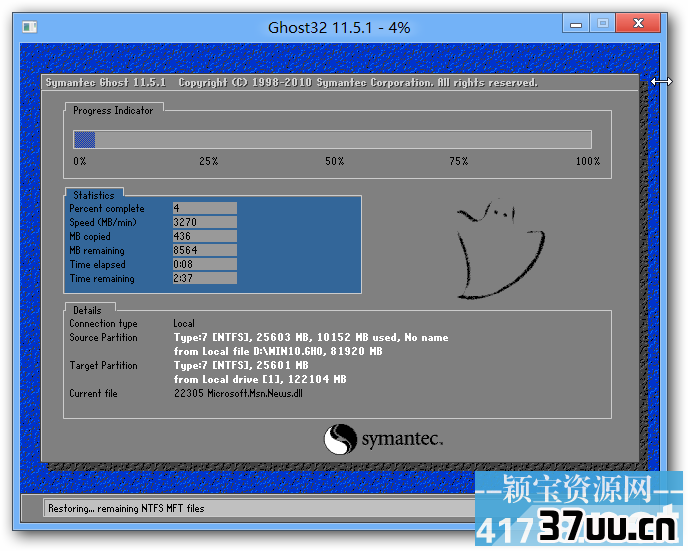The height and width of the screenshot is (551, 688).
Task: Click the Local connection value
Action: coord(184,324)
